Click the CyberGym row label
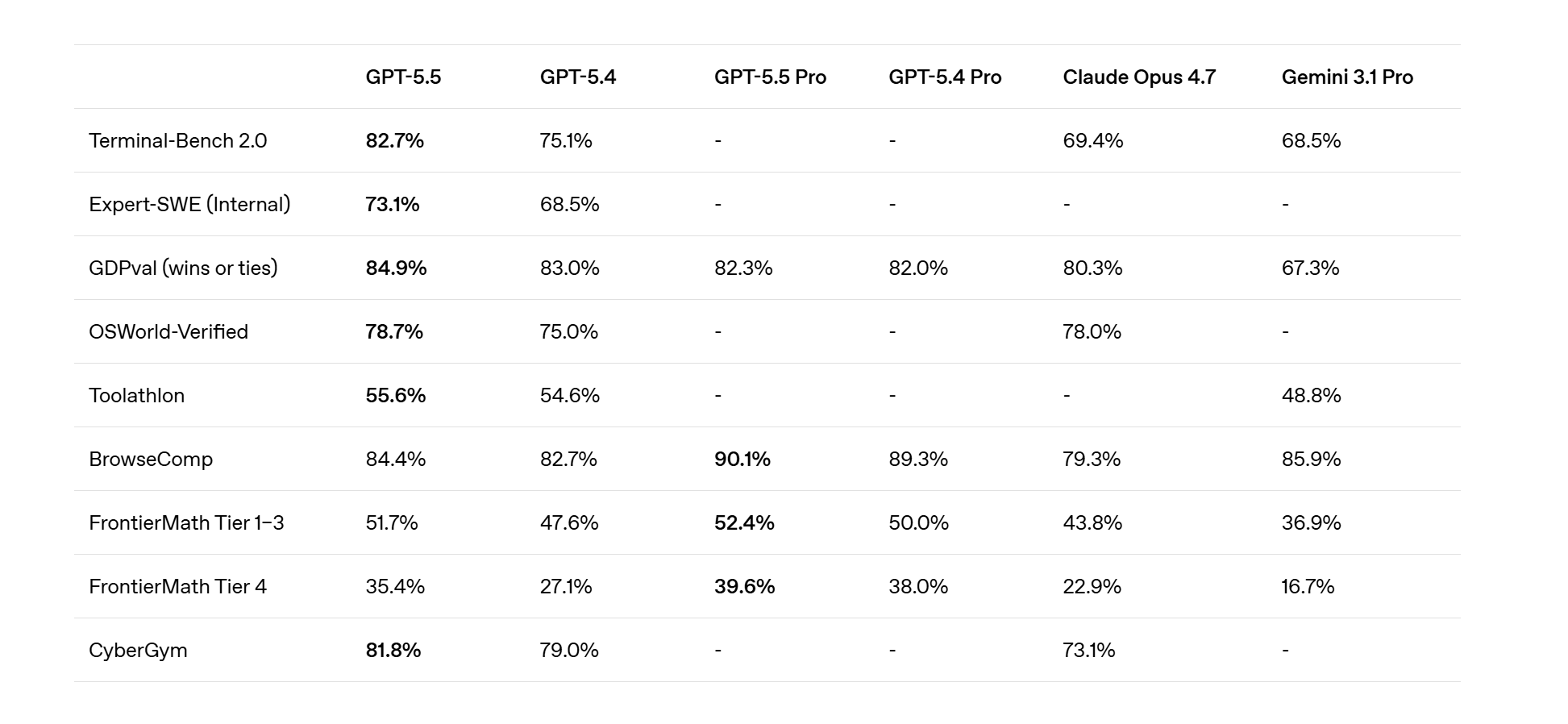The image size is (1568, 724). tap(138, 651)
